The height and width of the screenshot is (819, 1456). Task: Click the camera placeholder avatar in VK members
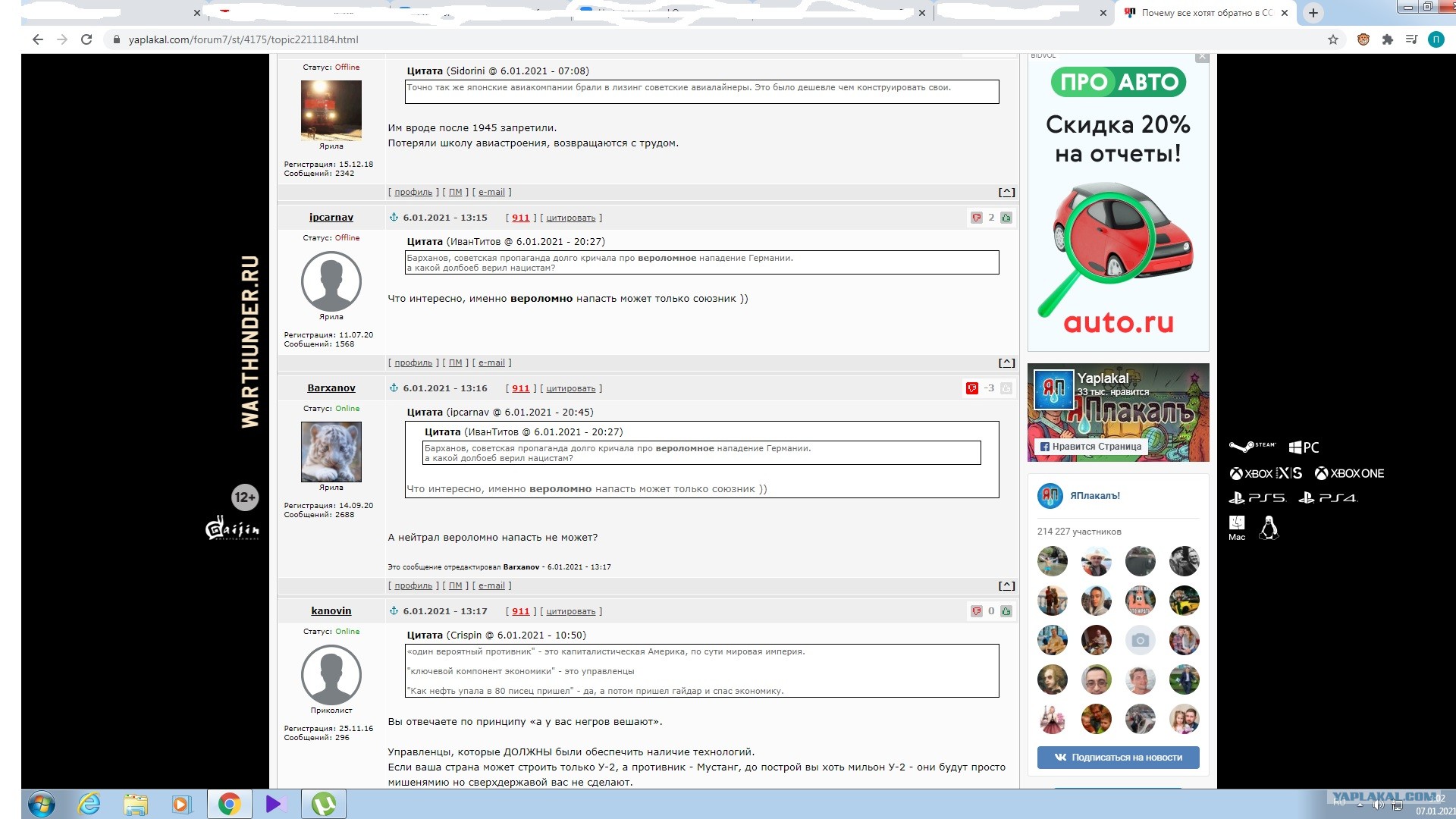tap(1141, 641)
